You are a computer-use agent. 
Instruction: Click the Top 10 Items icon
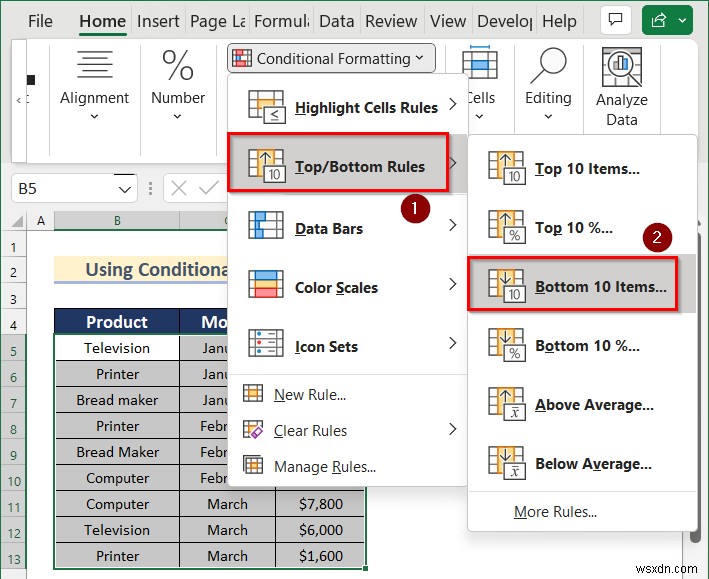pyautogui.click(x=507, y=168)
